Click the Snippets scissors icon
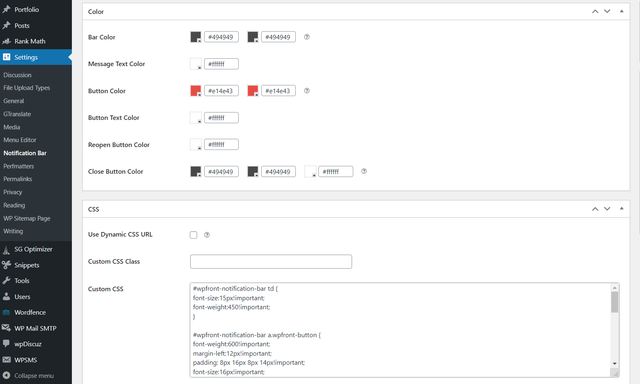The height and width of the screenshot is (384, 640). tap(6, 265)
